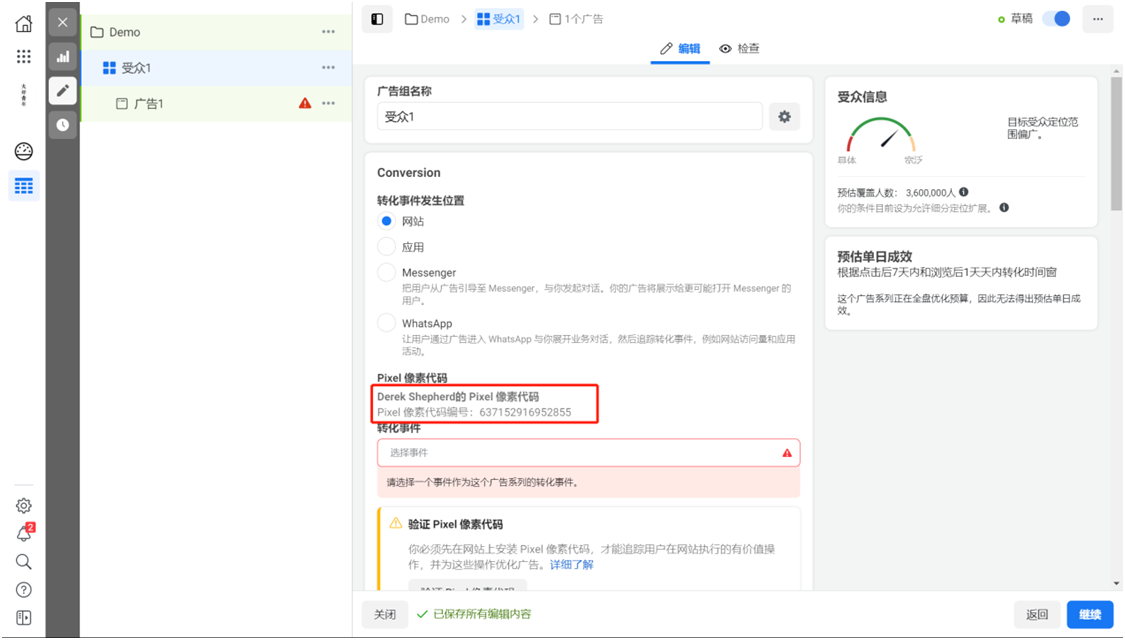Viewport: 1125px width, 640px height.
Task: Switch off the 草稿 toggle
Action: click(x=1056, y=18)
